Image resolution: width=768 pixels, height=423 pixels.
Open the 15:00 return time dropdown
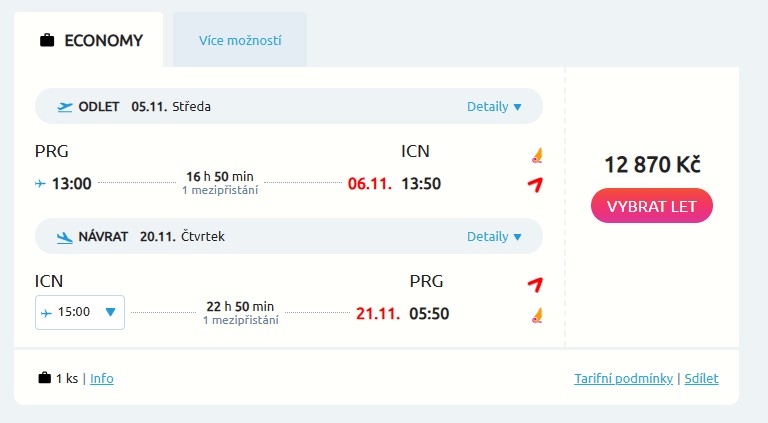coord(80,313)
